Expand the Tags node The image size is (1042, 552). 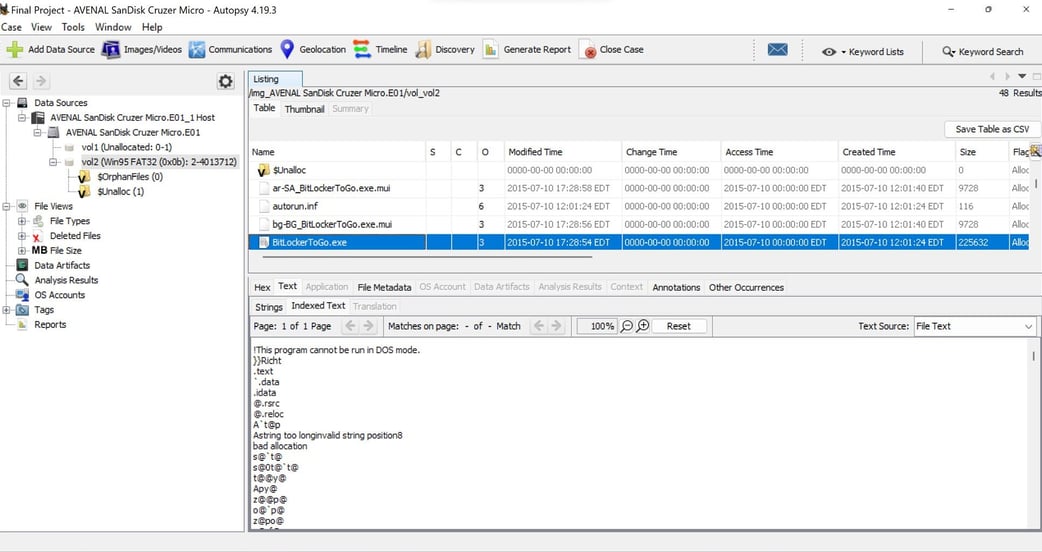tap(7, 310)
